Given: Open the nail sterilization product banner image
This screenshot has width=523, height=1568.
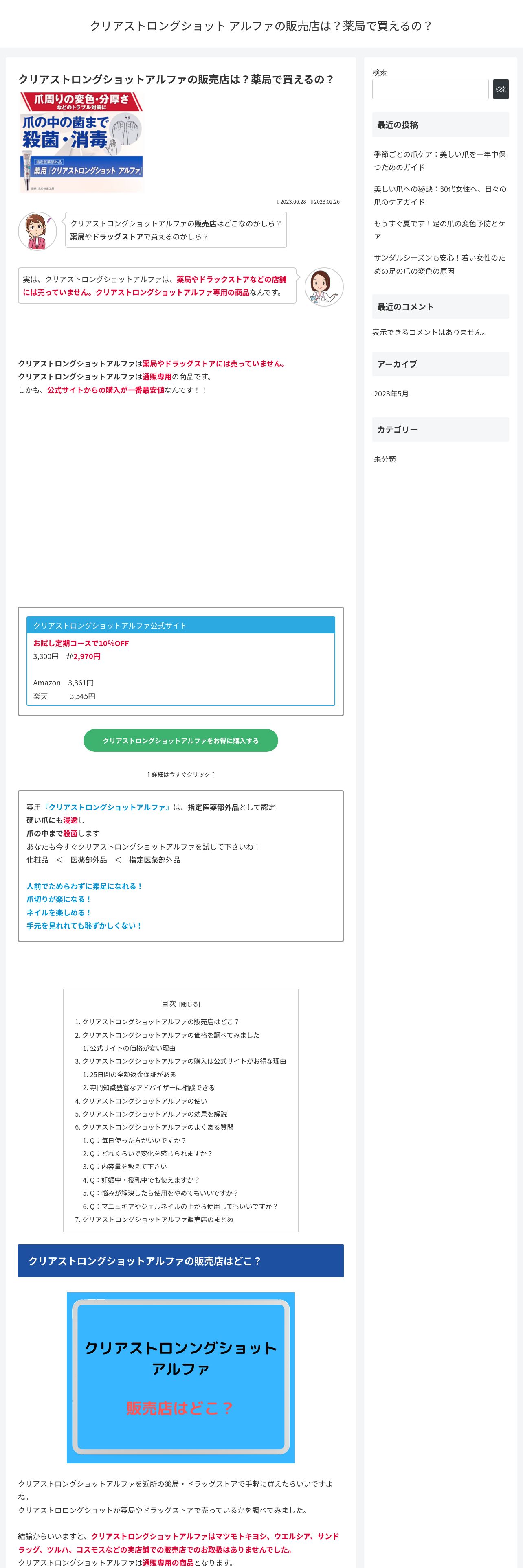Looking at the screenshot, I should [x=81, y=142].
